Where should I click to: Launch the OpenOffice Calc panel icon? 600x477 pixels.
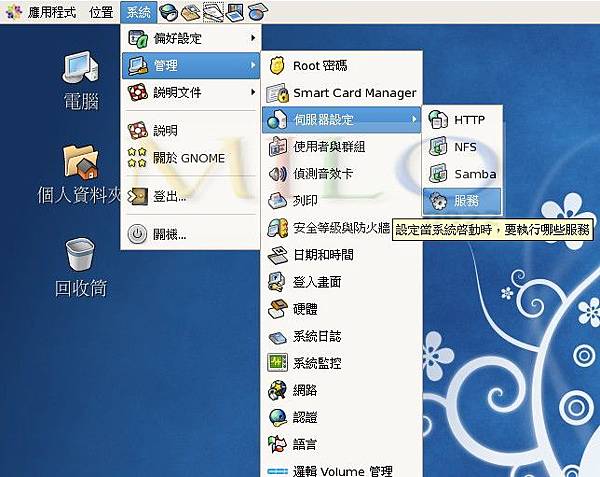point(258,13)
